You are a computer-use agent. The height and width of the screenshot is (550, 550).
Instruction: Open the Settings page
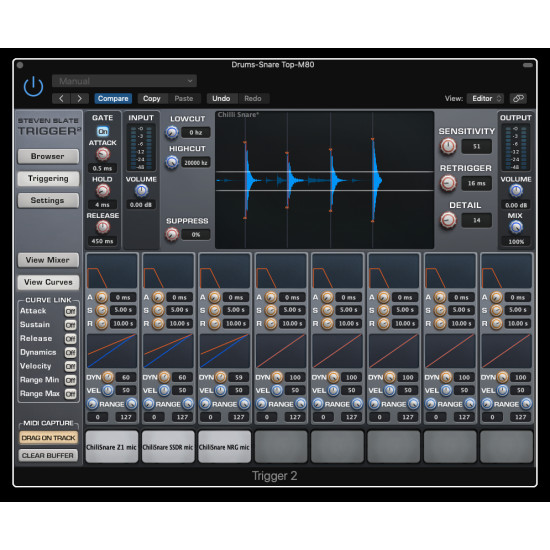[x=48, y=200]
